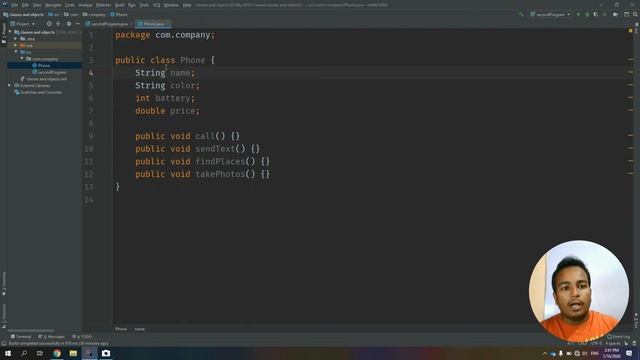Click the Build project hammer icon

click(521, 14)
